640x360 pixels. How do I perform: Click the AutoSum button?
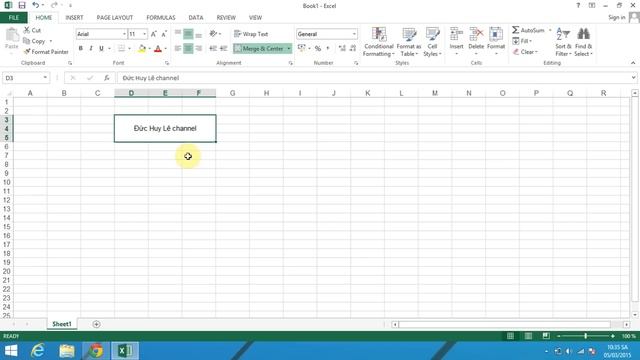(529, 30)
